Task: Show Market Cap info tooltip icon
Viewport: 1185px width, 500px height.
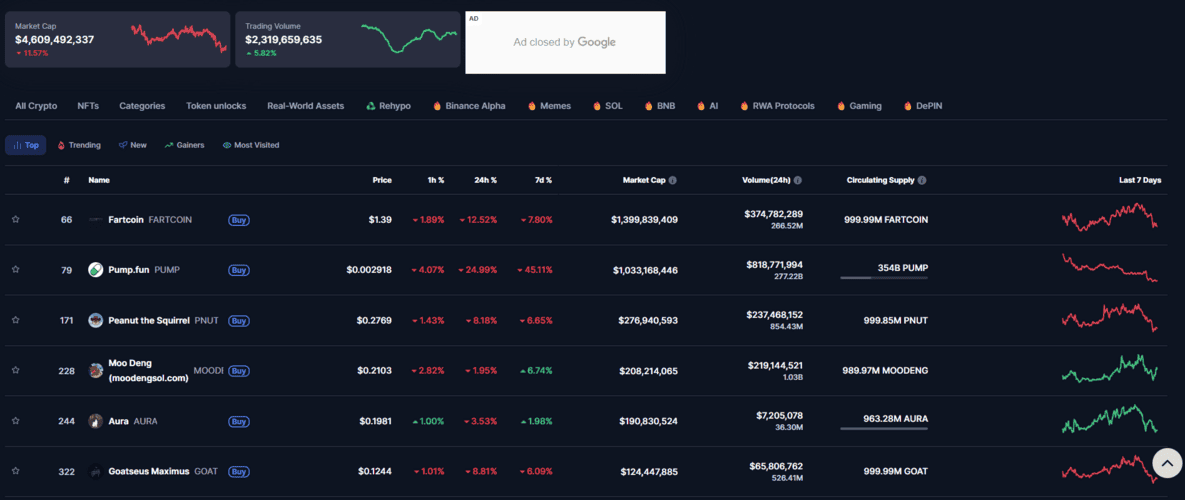Action: click(673, 181)
